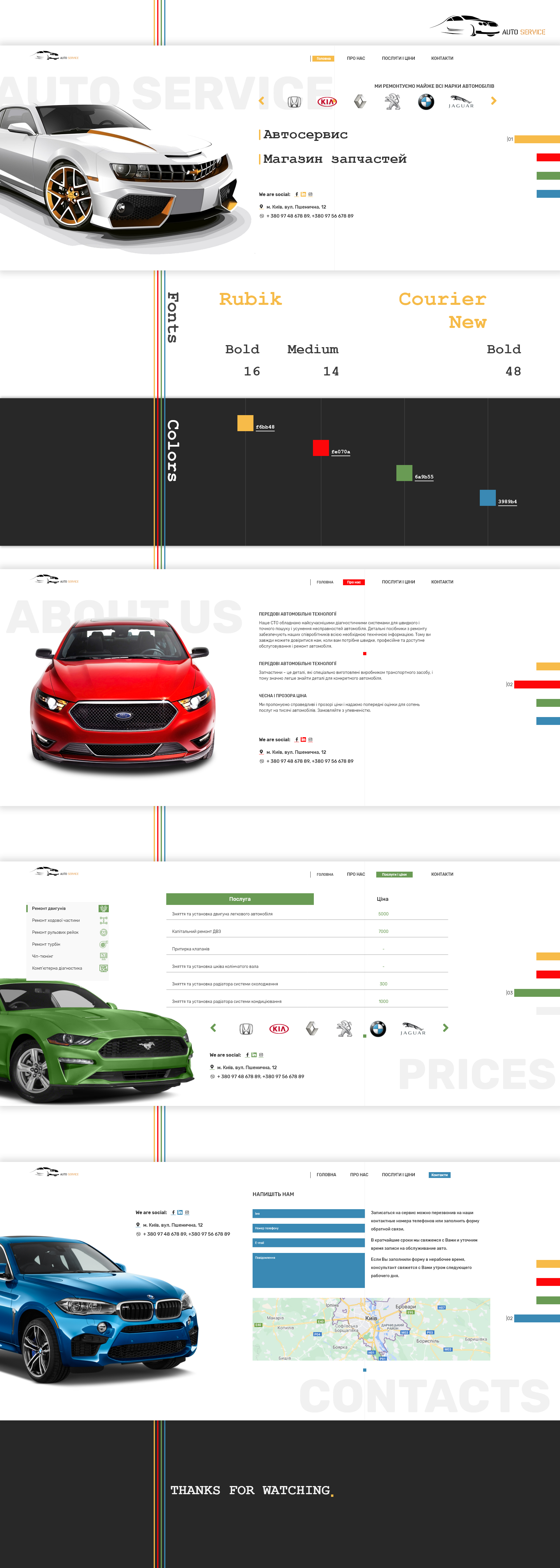
Task: Click the red fe070a color swatch
Action: pos(321,448)
